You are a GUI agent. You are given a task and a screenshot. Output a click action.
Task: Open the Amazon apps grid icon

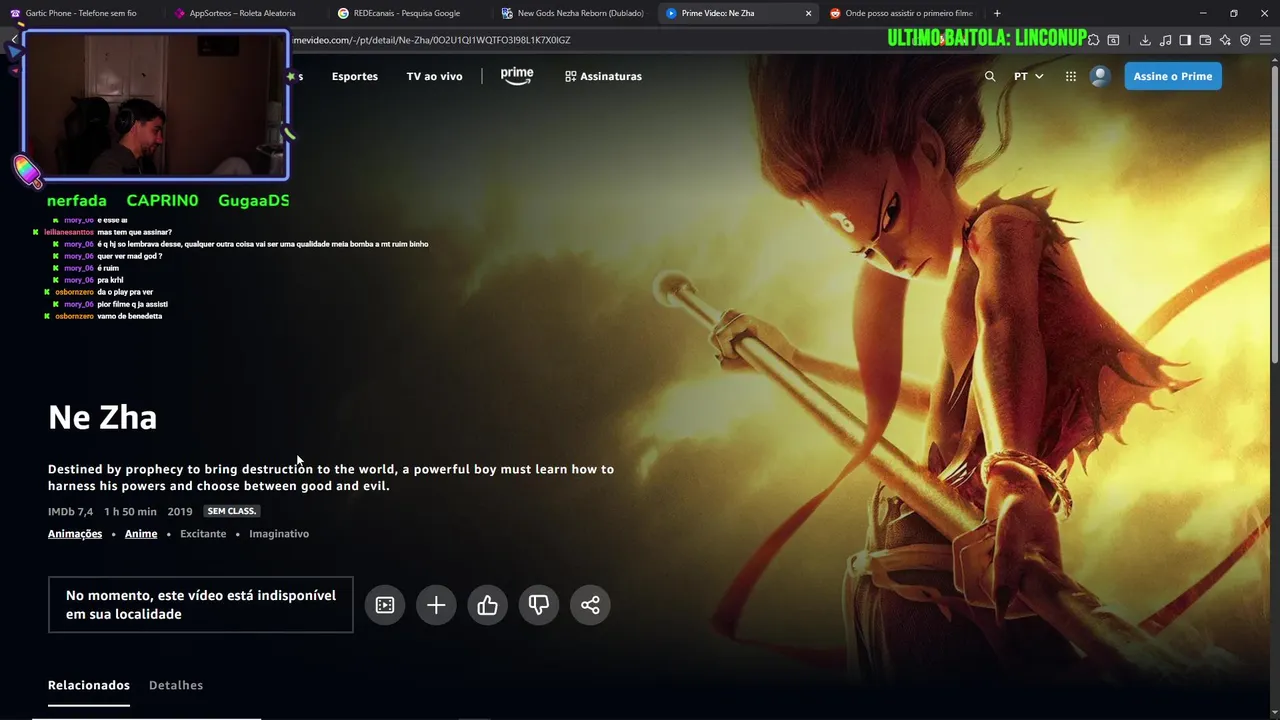tap(1071, 76)
